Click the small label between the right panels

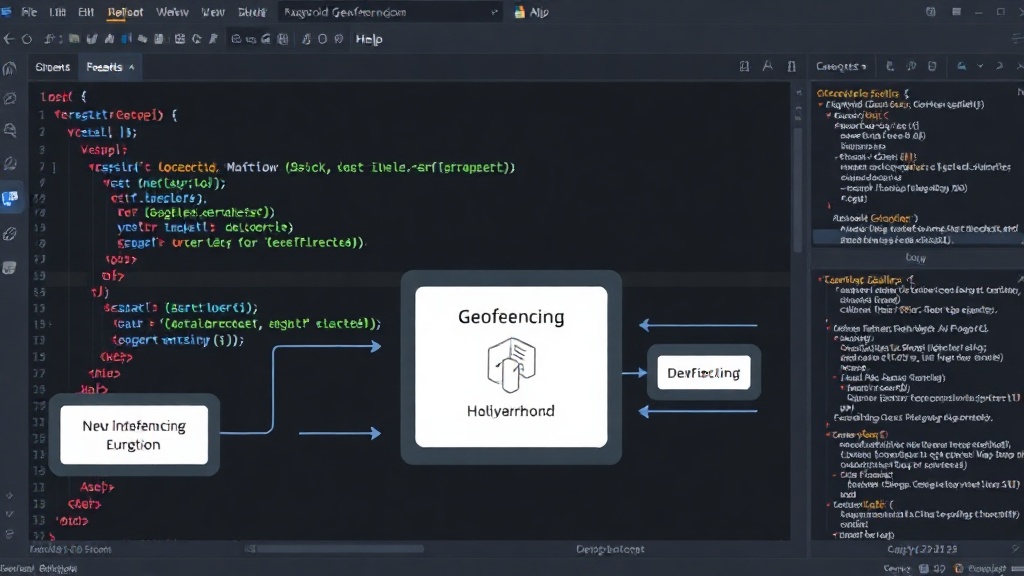(916, 258)
